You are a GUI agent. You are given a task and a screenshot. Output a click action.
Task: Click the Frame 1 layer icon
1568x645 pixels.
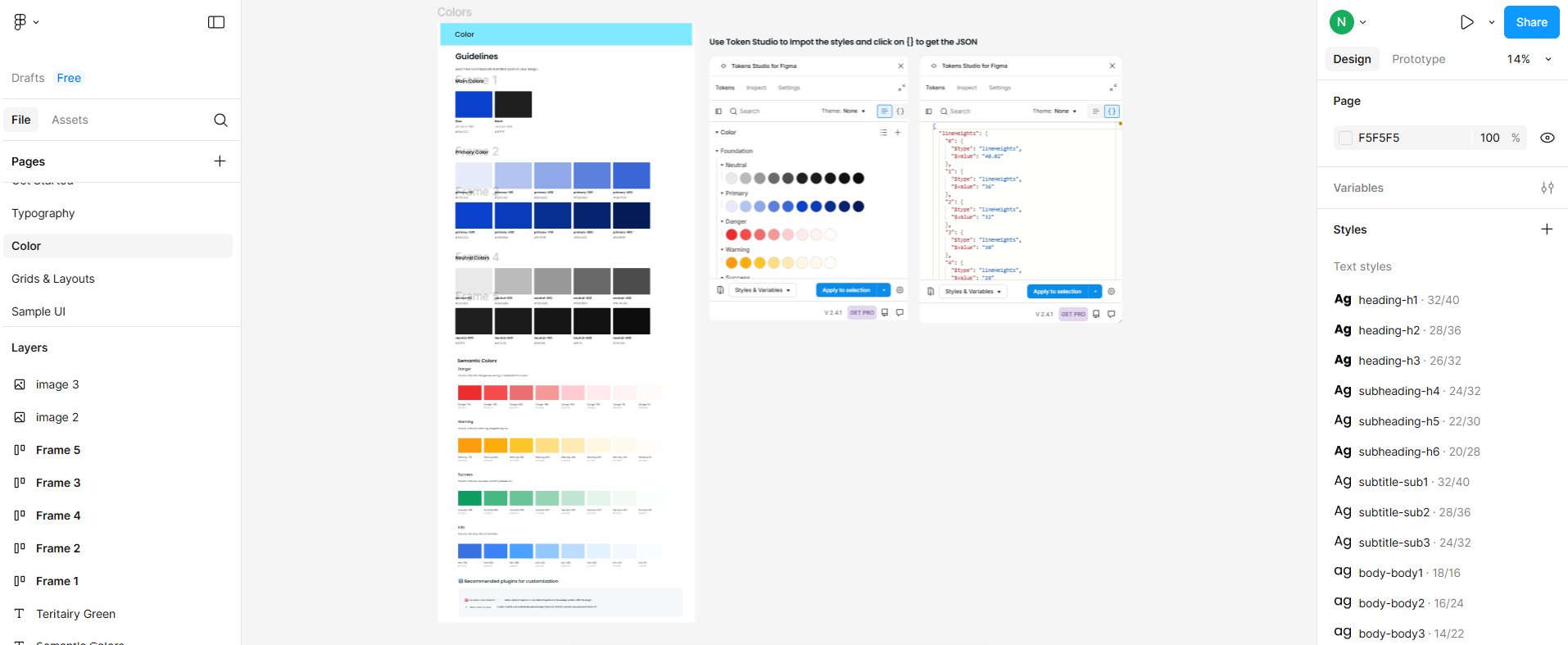pos(20,581)
